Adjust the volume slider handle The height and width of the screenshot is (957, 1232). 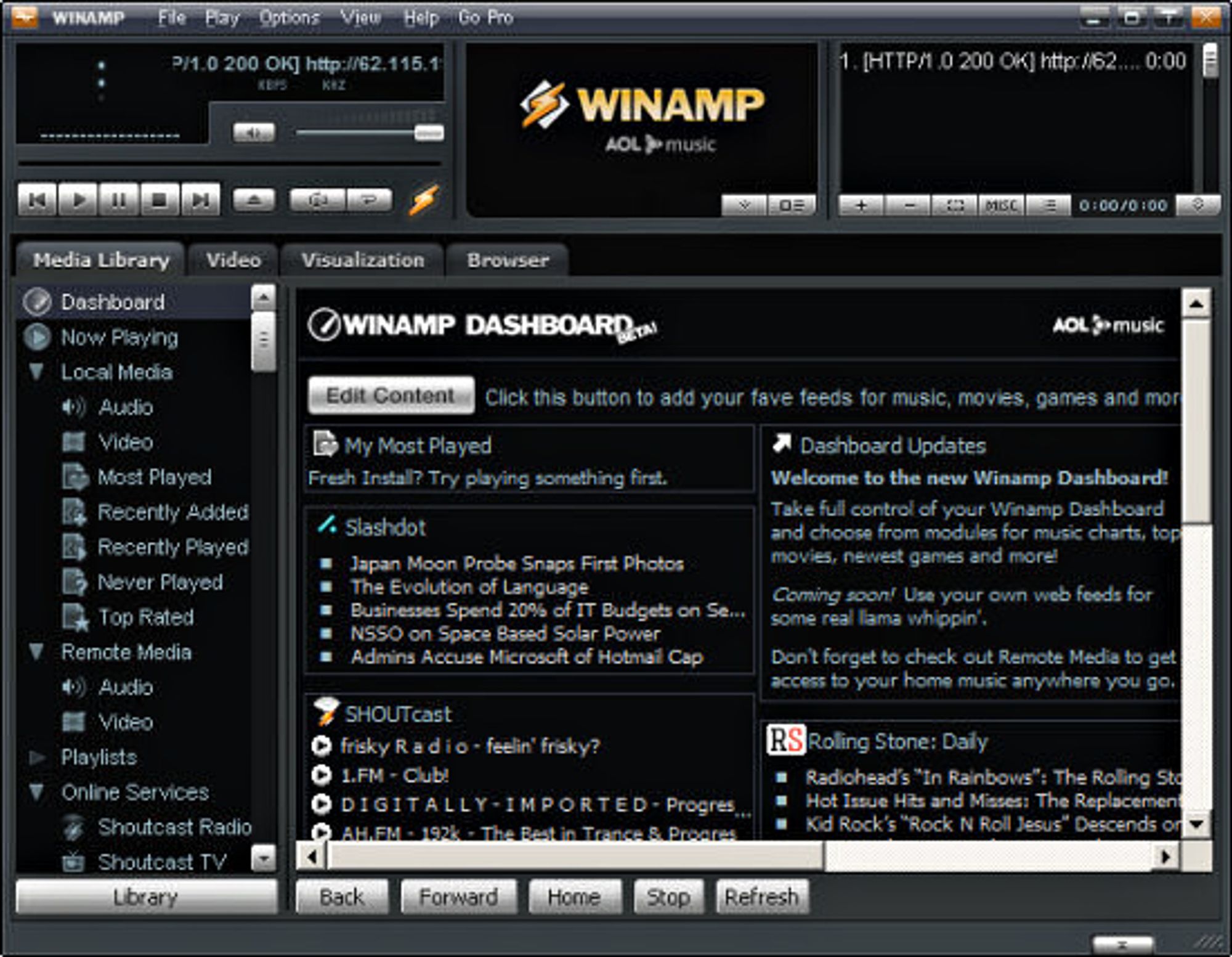[429, 132]
